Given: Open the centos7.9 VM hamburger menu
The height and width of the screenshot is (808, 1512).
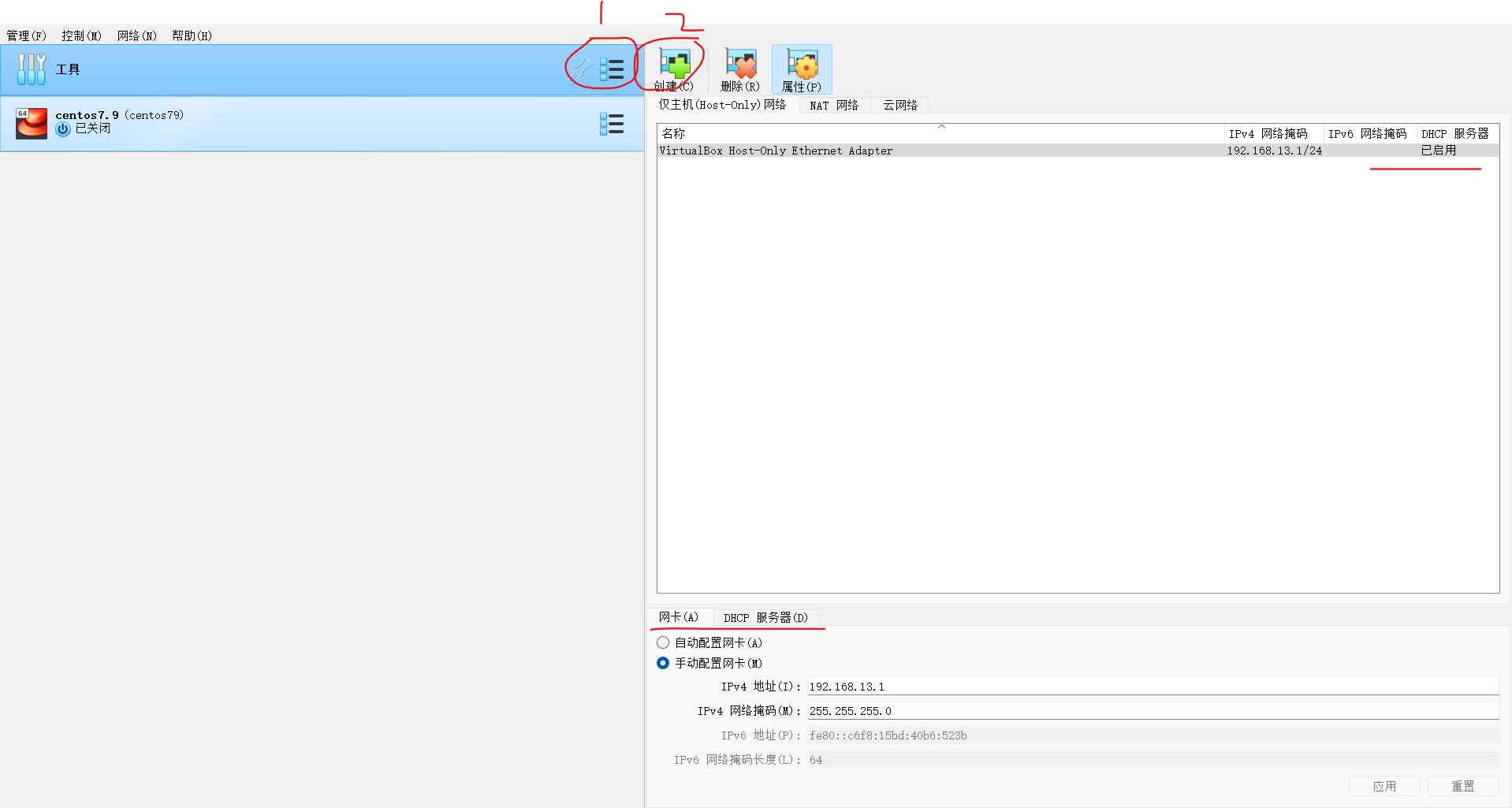Looking at the screenshot, I should pyautogui.click(x=612, y=123).
